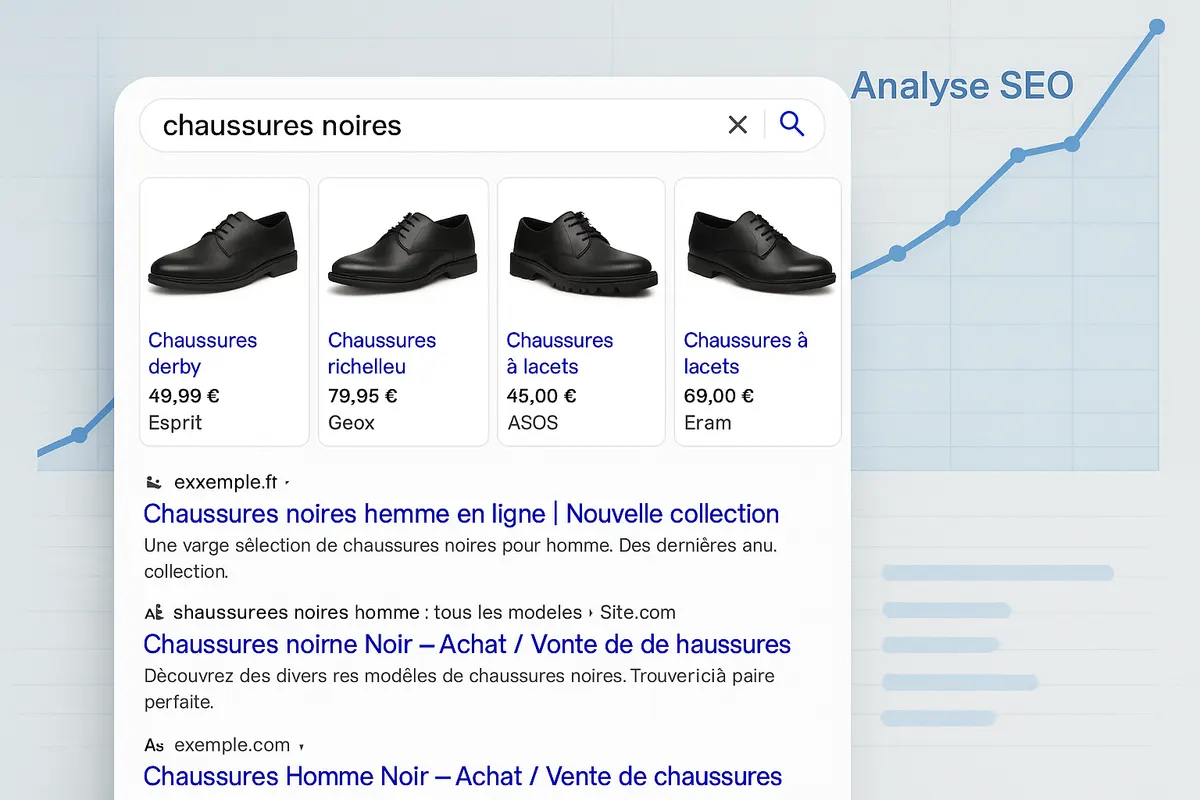Open 'Chaussures noirne Noir – Achat' result
This screenshot has width=1200, height=800.
click(467, 644)
